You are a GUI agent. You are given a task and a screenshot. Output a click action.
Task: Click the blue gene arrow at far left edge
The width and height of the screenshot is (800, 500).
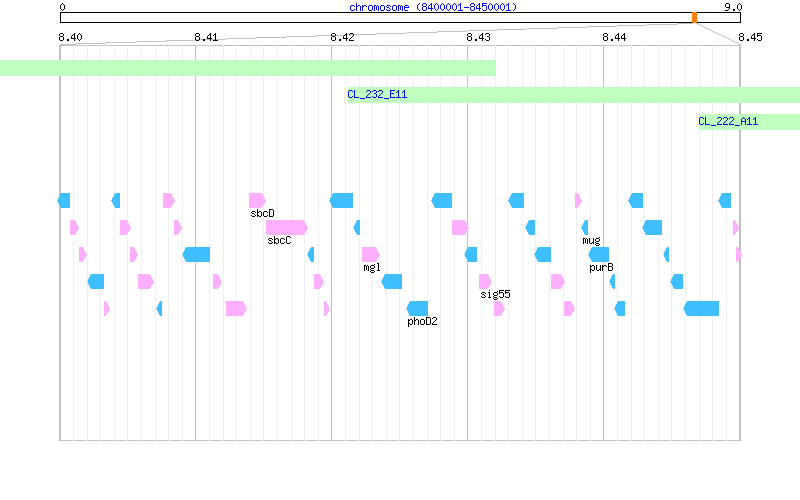pyautogui.click(x=64, y=201)
